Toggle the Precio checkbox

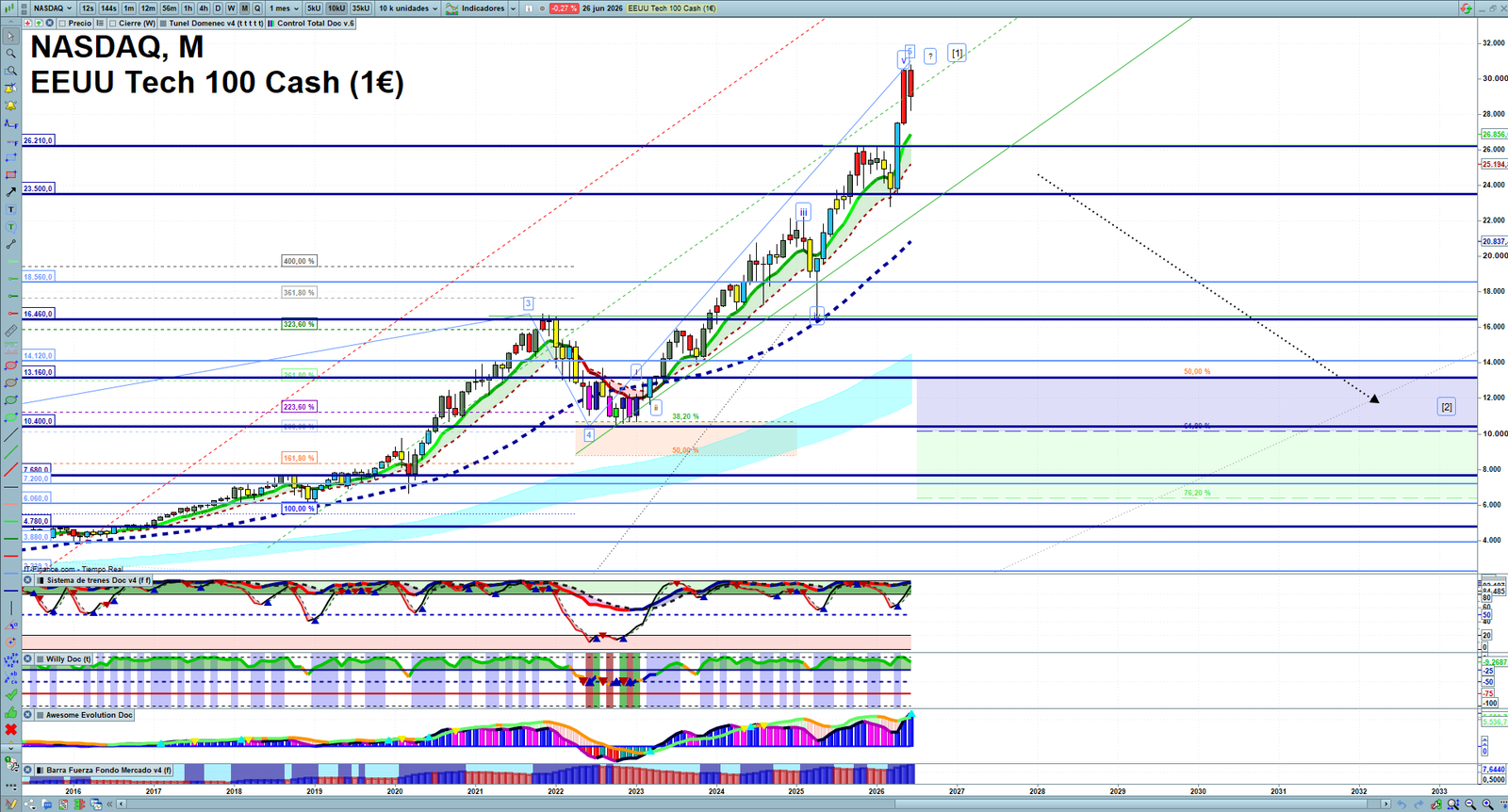coord(62,24)
